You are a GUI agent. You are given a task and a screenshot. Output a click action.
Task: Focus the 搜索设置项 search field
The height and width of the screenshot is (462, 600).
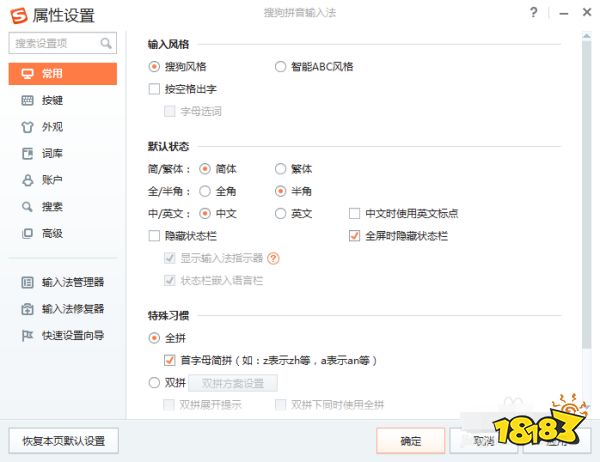(63, 43)
